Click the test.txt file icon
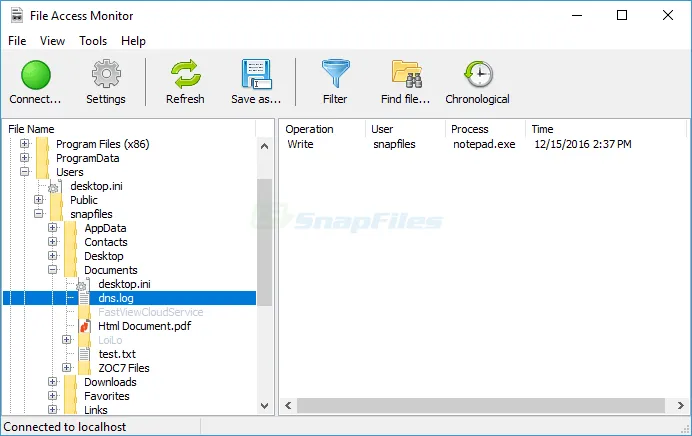 (x=84, y=354)
